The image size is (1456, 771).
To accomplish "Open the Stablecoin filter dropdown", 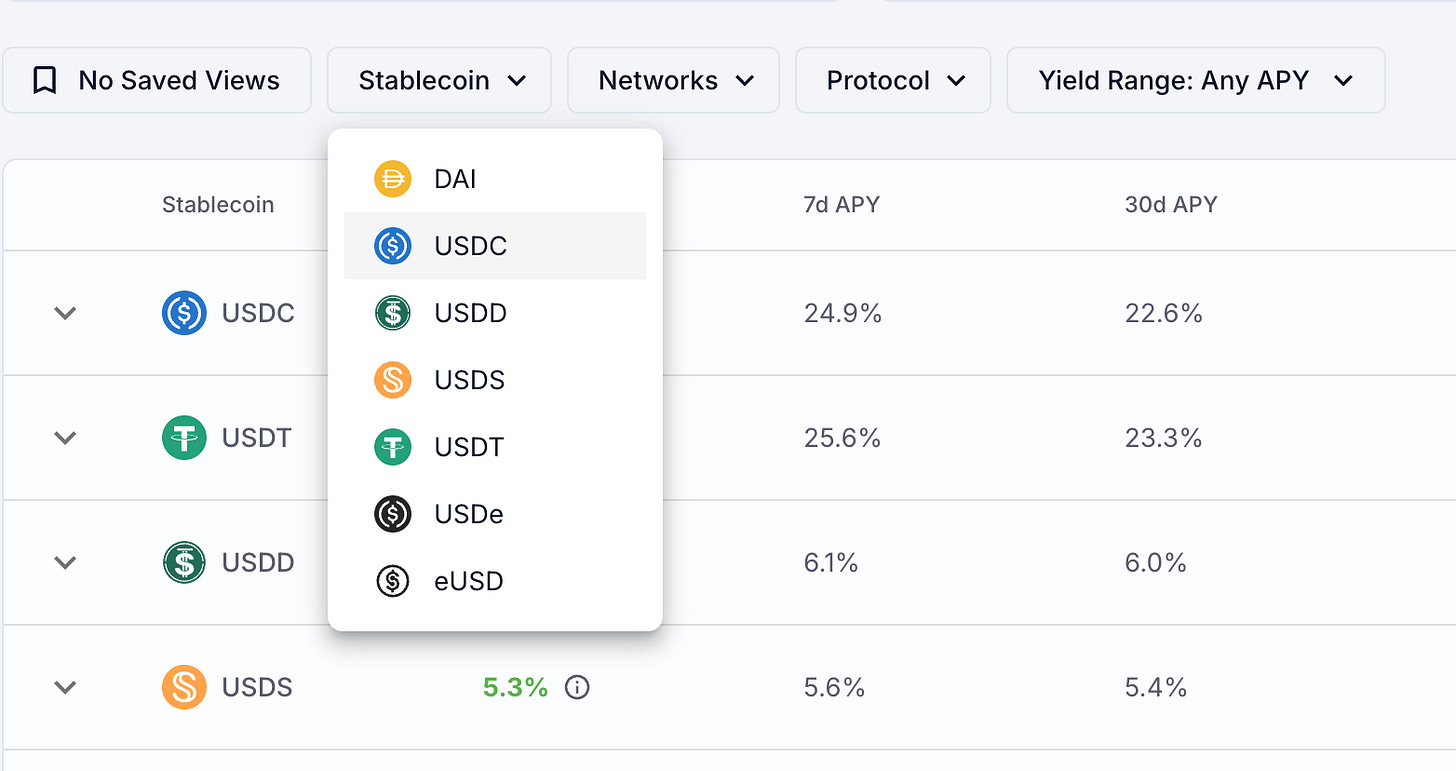I will point(439,80).
